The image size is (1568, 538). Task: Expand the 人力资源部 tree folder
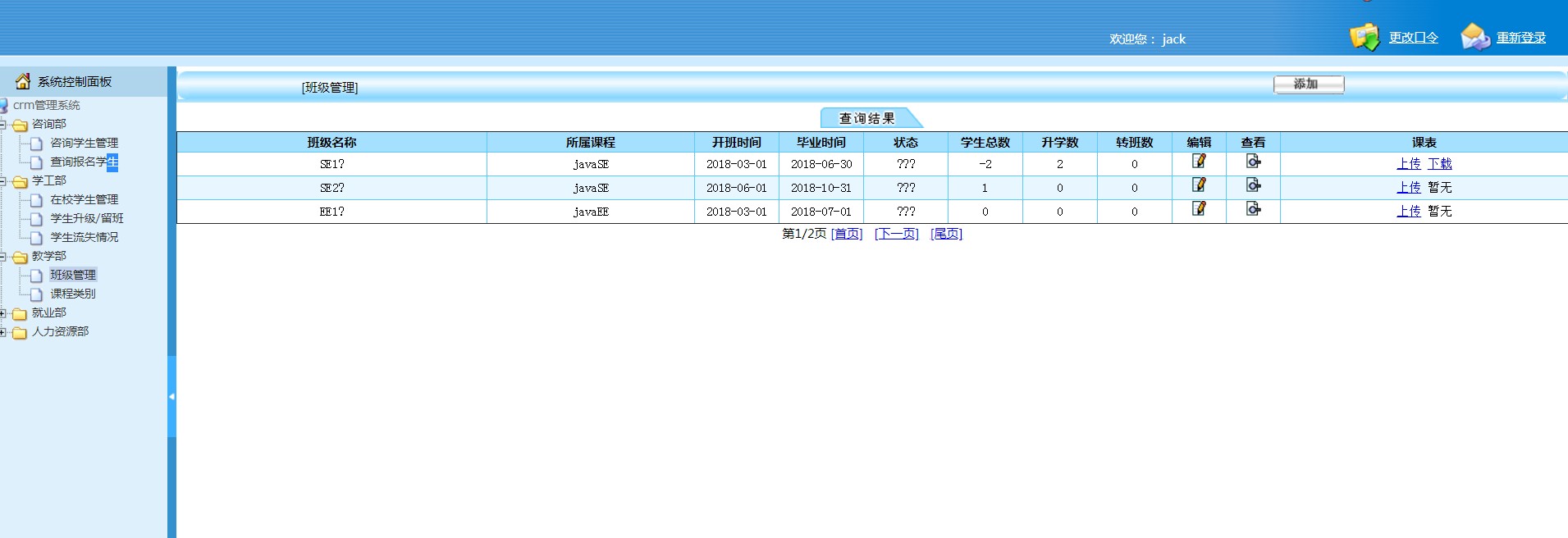[x=3, y=332]
